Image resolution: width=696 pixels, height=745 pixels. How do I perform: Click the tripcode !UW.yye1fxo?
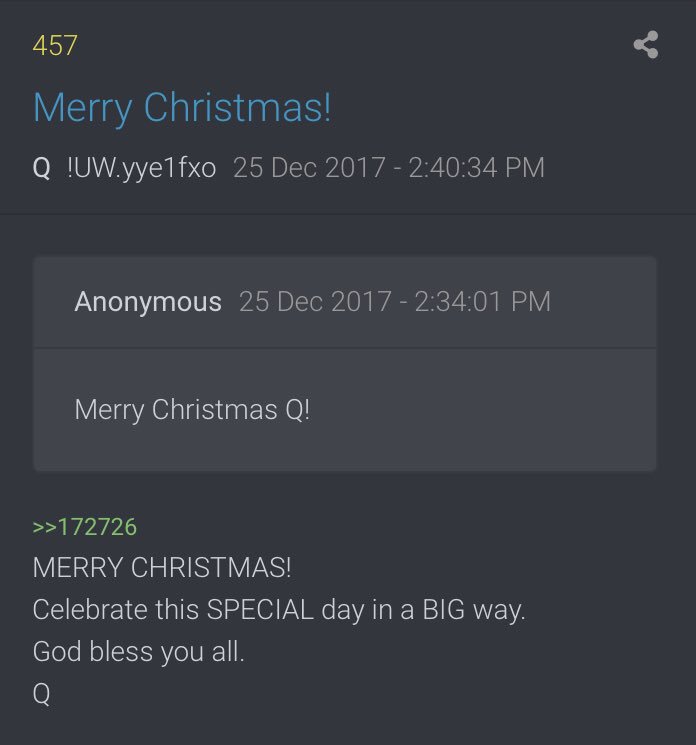click(142, 168)
